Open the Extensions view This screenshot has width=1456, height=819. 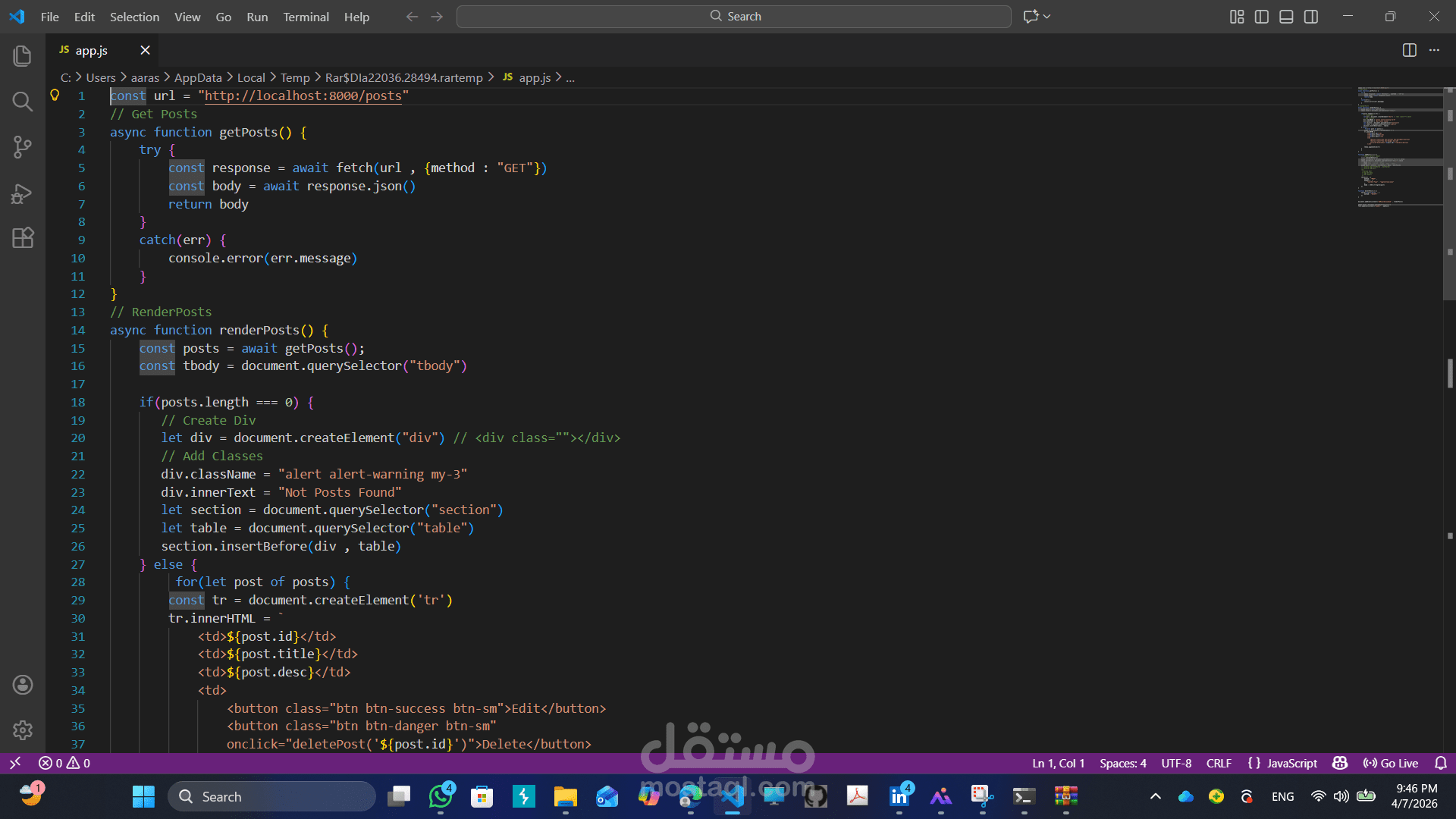tap(23, 238)
